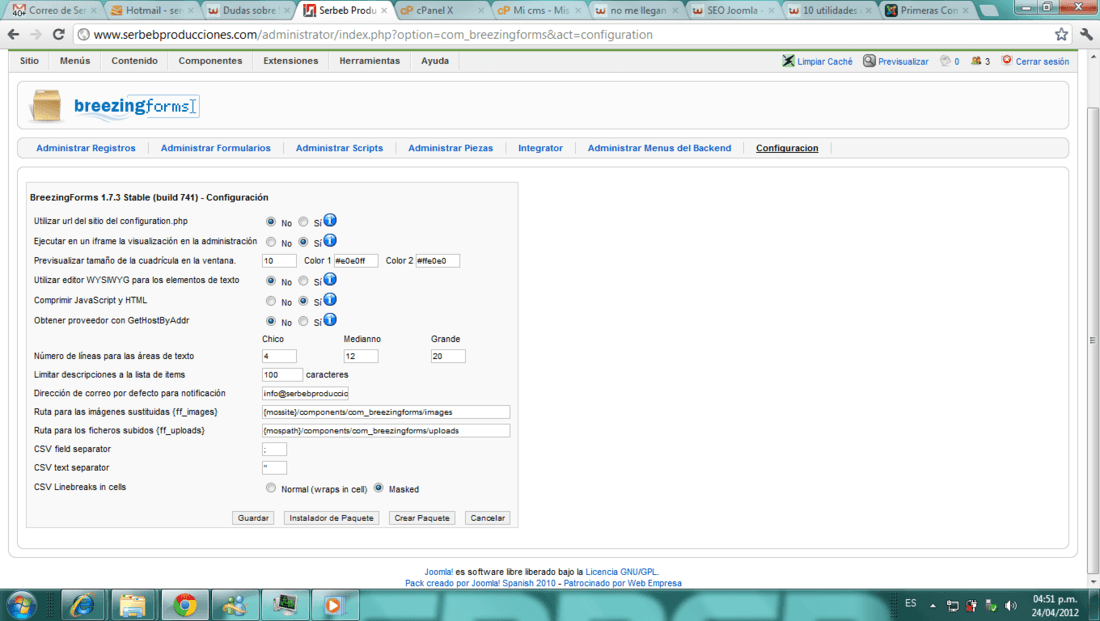This screenshot has width=1100, height=621.
Task: Go to Administrar Scripts tab
Action: (339, 148)
